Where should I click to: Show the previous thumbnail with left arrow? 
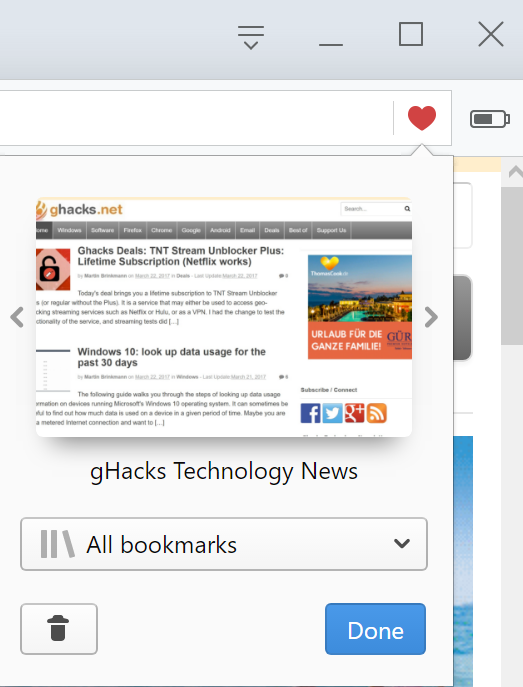click(17, 317)
